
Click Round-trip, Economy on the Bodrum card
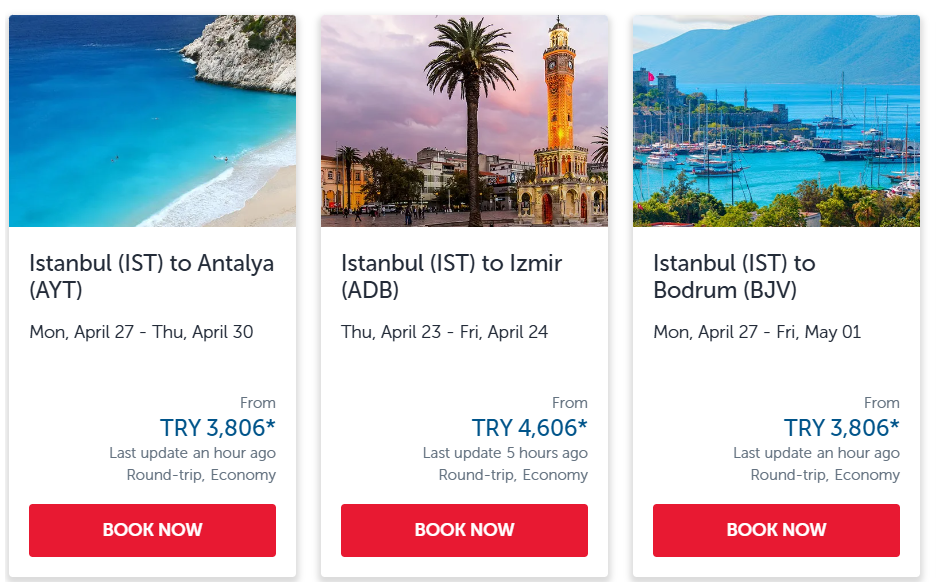pyautogui.click(x=825, y=475)
